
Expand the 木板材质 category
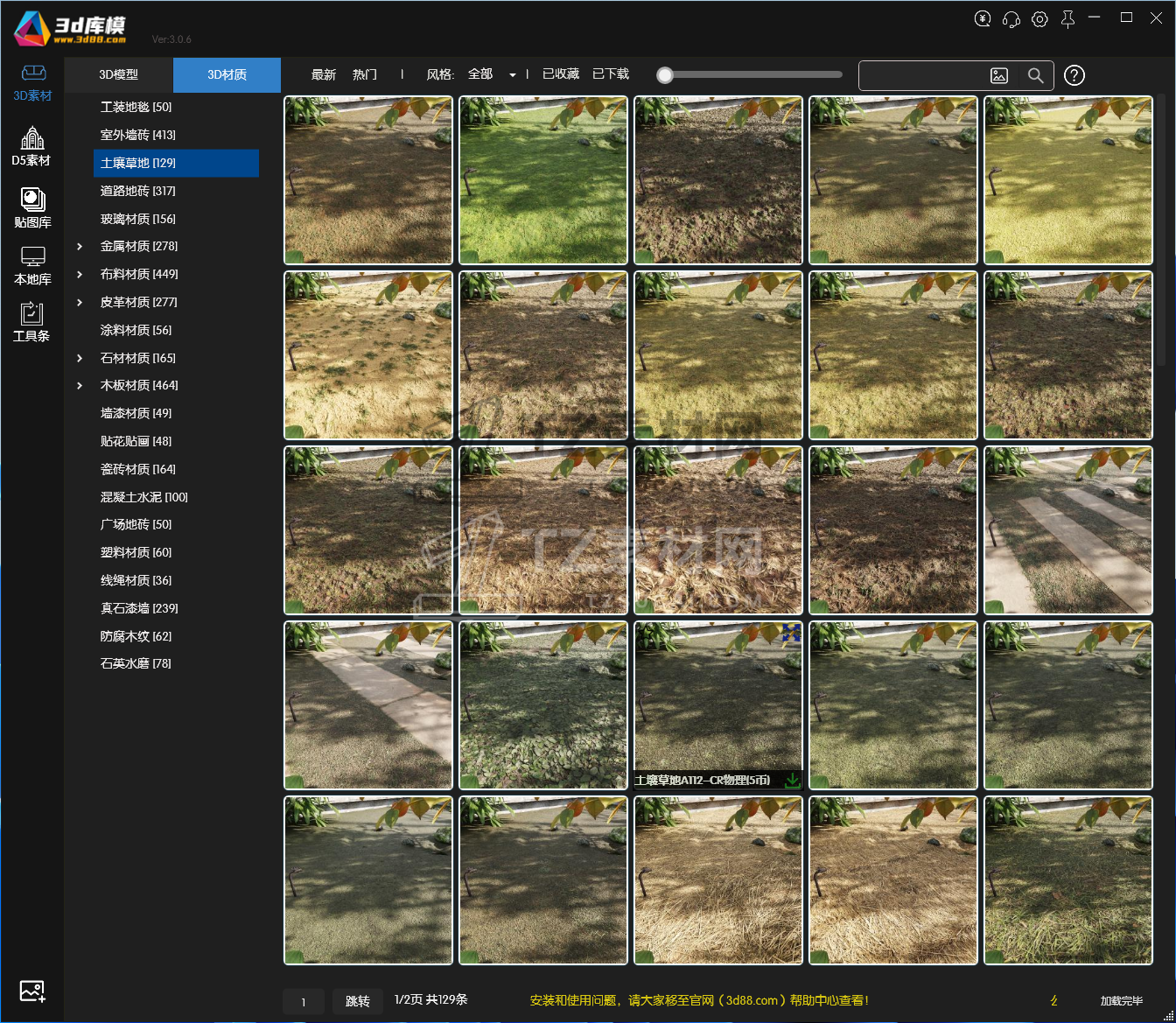(80, 386)
